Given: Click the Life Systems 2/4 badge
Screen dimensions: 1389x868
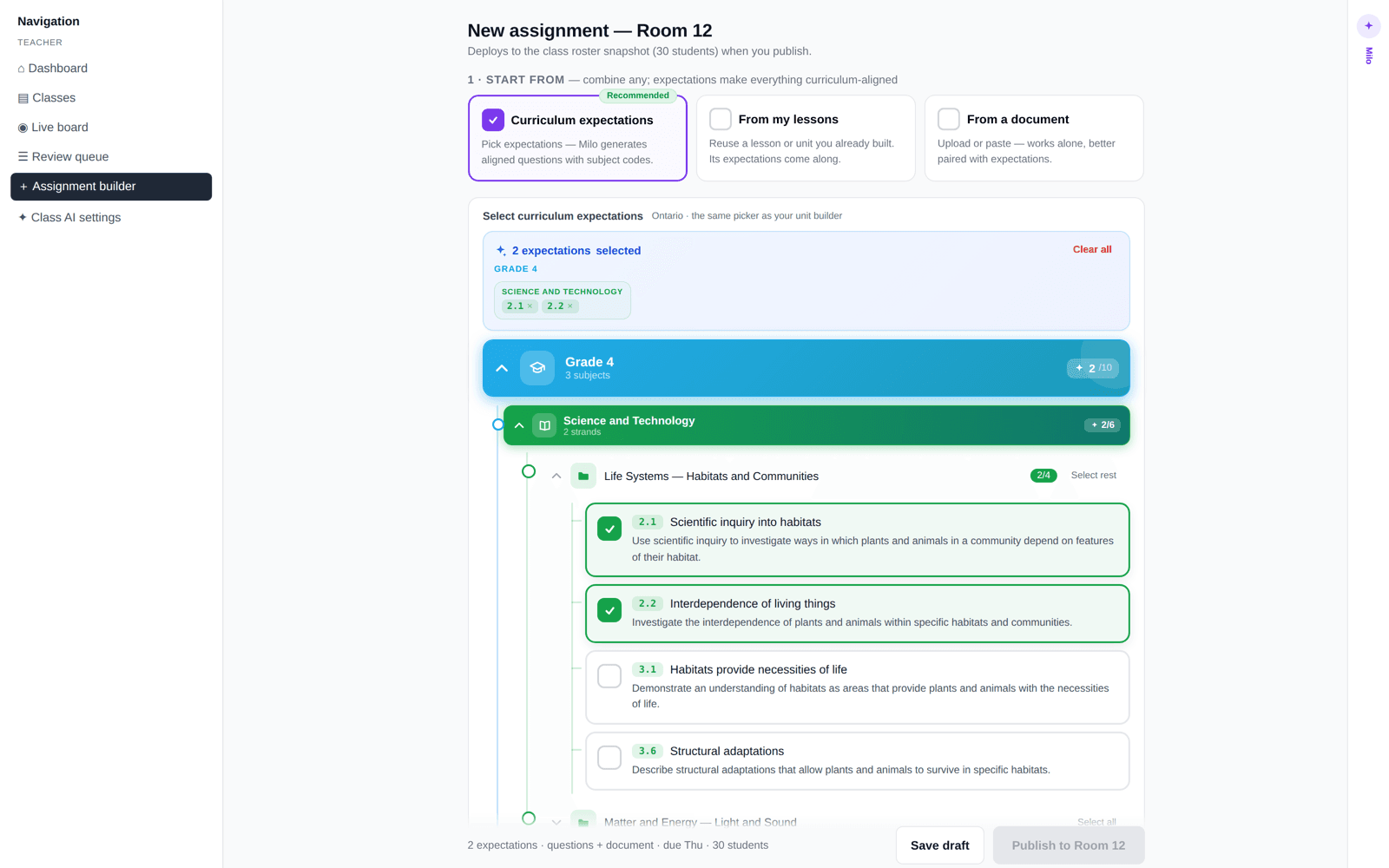Looking at the screenshot, I should pyautogui.click(x=1043, y=475).
